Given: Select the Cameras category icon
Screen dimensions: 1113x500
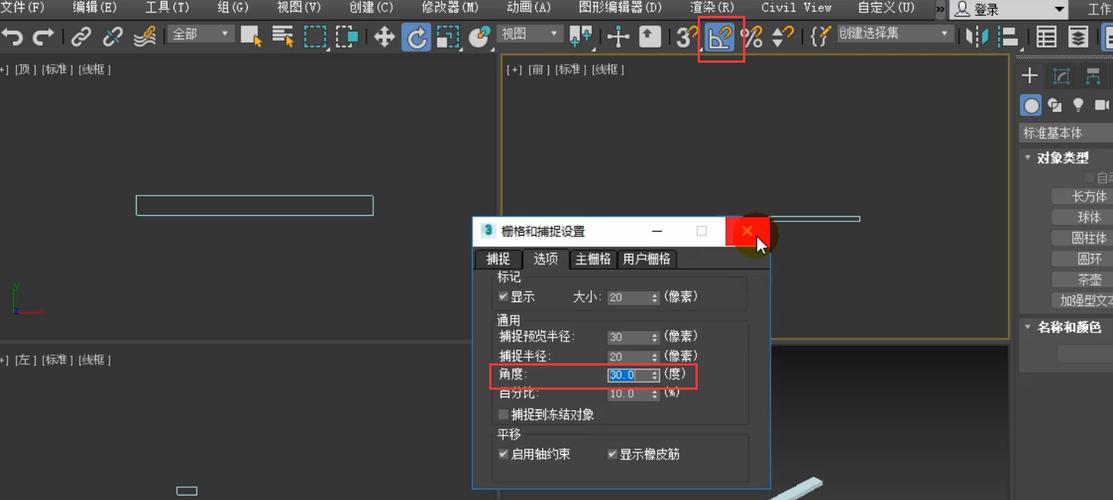Looking at the screenshot, I should coord(1102,105).
